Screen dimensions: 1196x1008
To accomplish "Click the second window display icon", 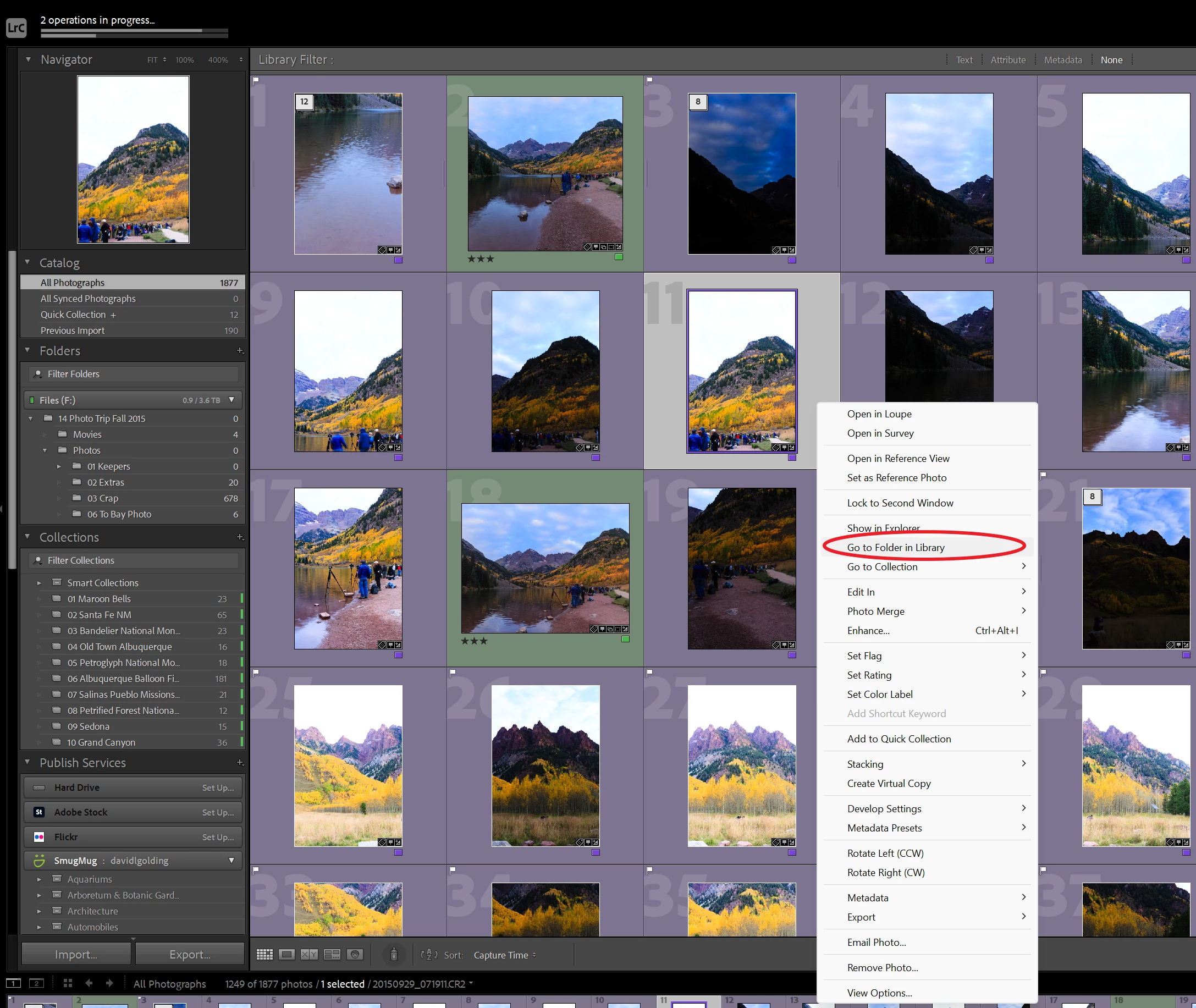I will pyautogui.click(x=36, y=983).
